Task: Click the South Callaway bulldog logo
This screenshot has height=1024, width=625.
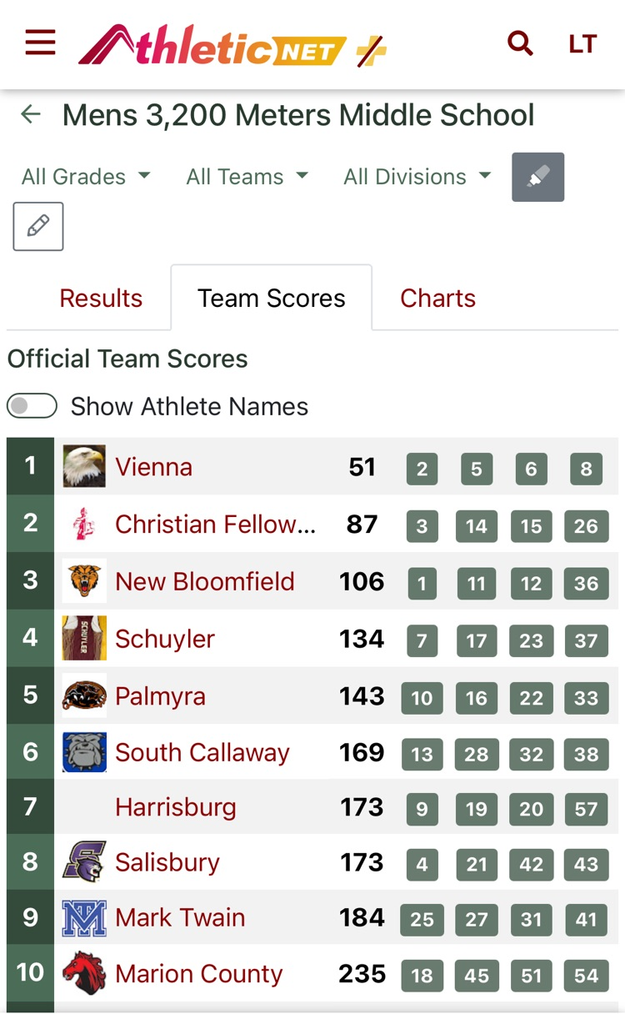Action: coord(84,753)
